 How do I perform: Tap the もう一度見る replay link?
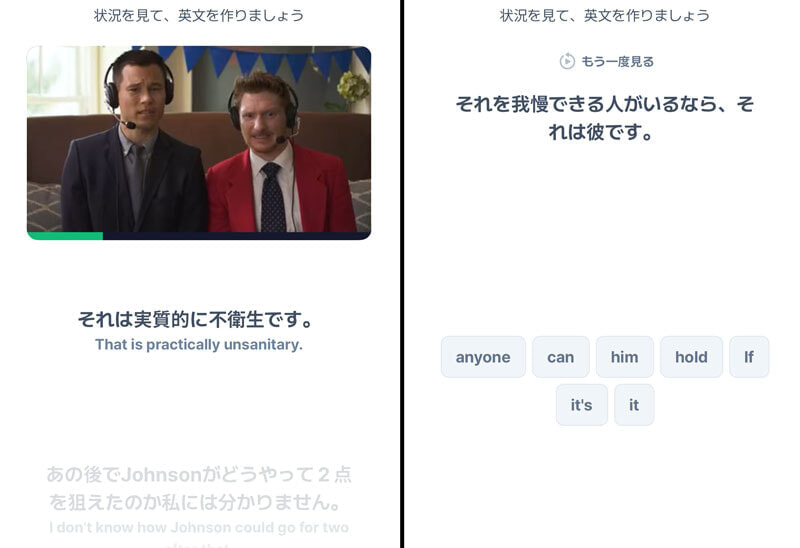click(607, 61)
